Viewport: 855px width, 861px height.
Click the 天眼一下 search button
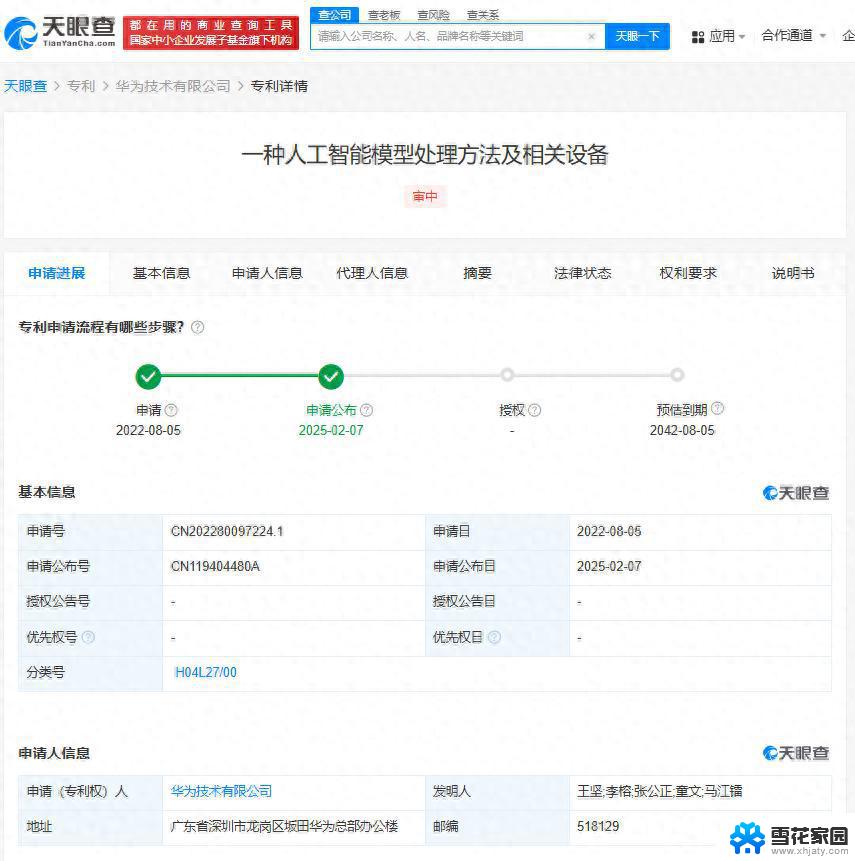coord(637,36)
